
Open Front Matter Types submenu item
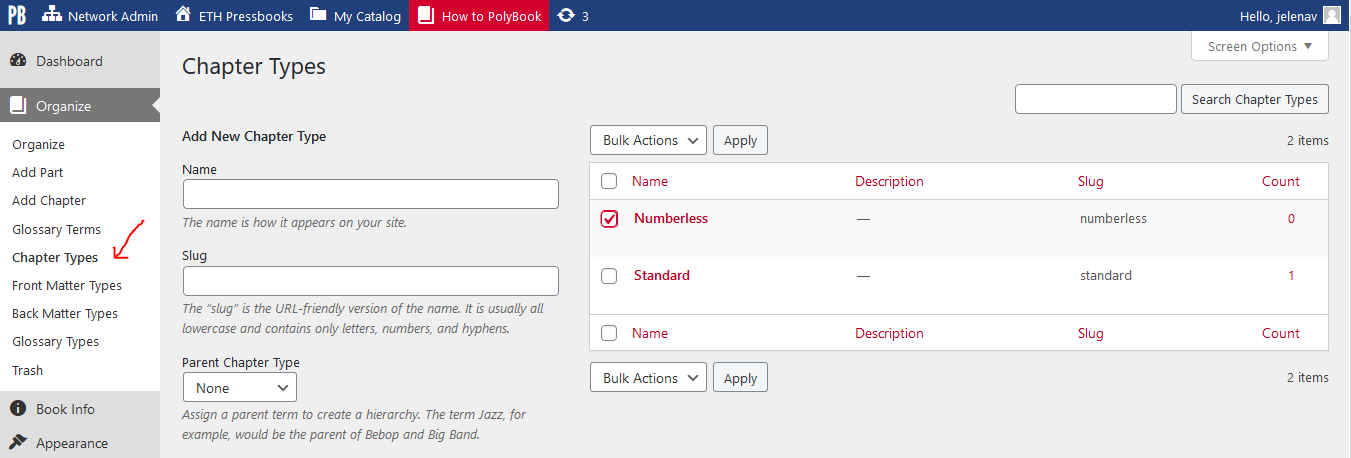(x=67, y=285)
